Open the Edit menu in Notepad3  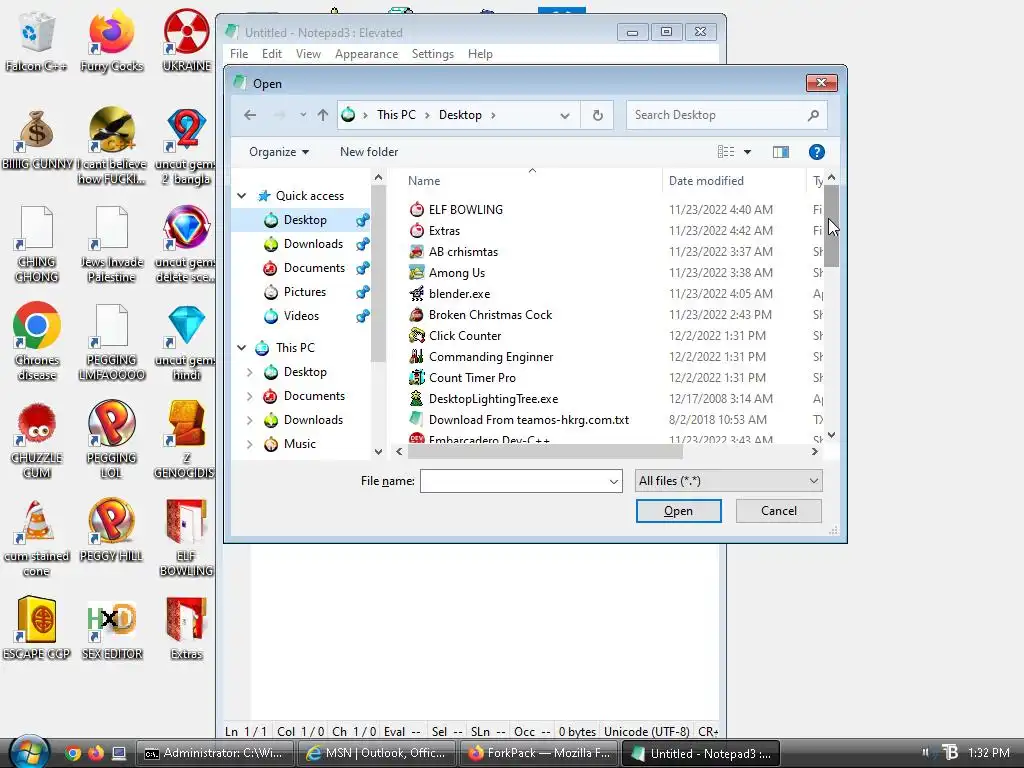click(272, 54)
